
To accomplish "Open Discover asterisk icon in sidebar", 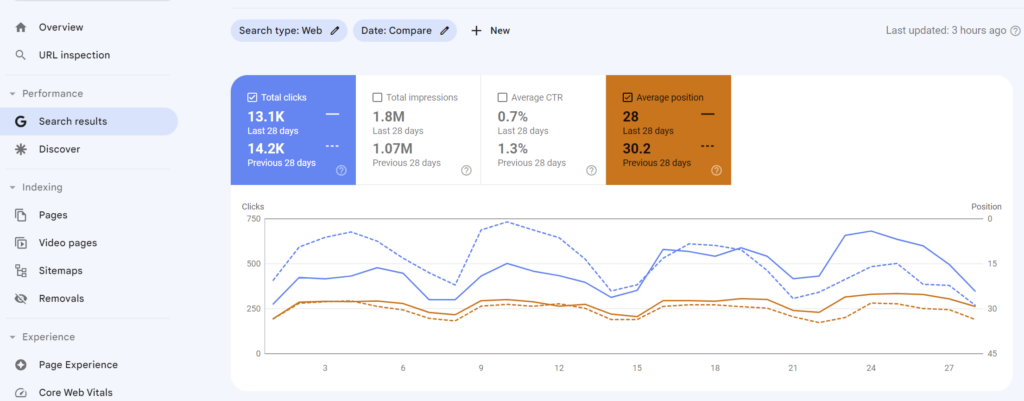I will 21,149.
